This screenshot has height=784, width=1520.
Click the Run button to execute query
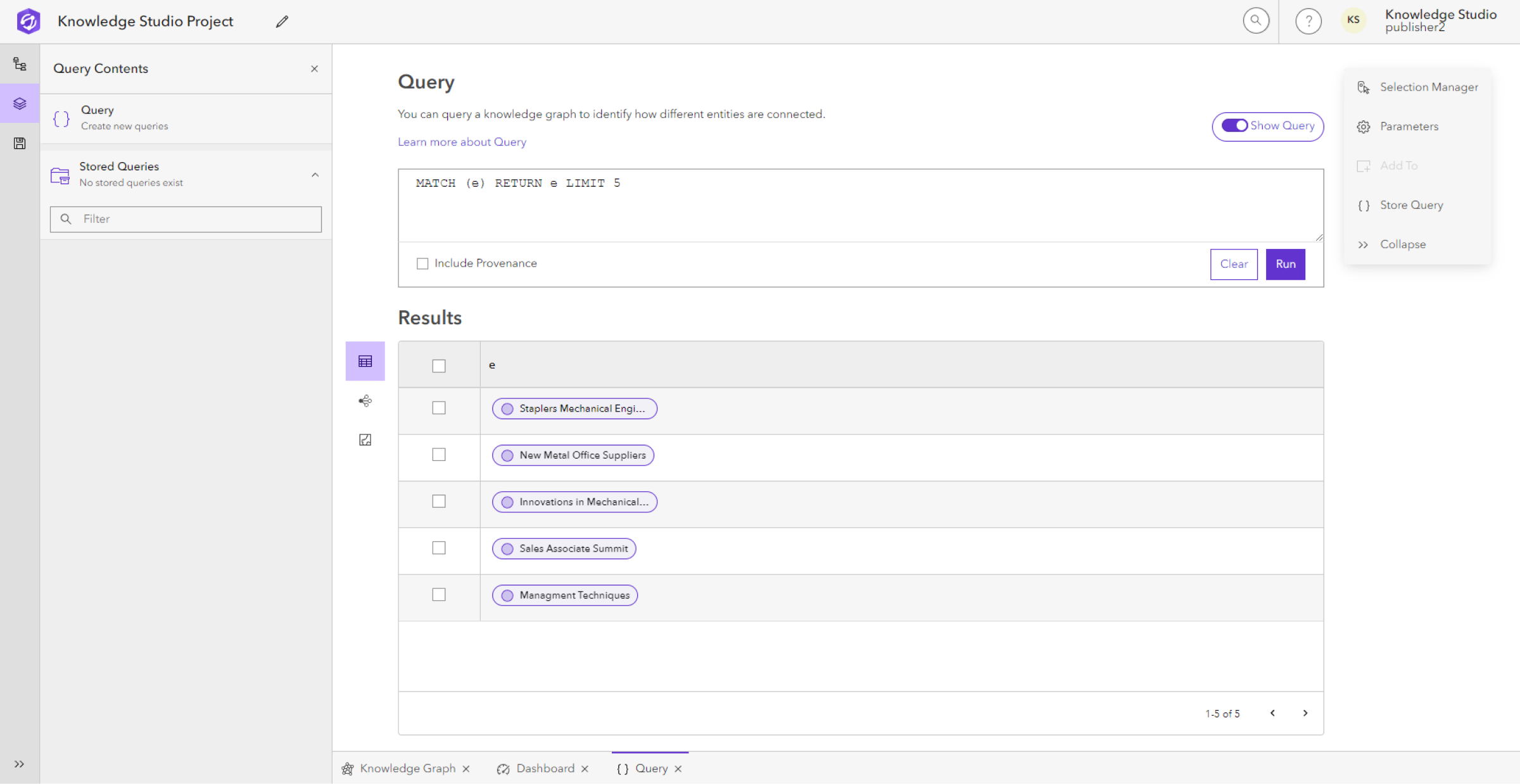click(x=1286, y=264)
